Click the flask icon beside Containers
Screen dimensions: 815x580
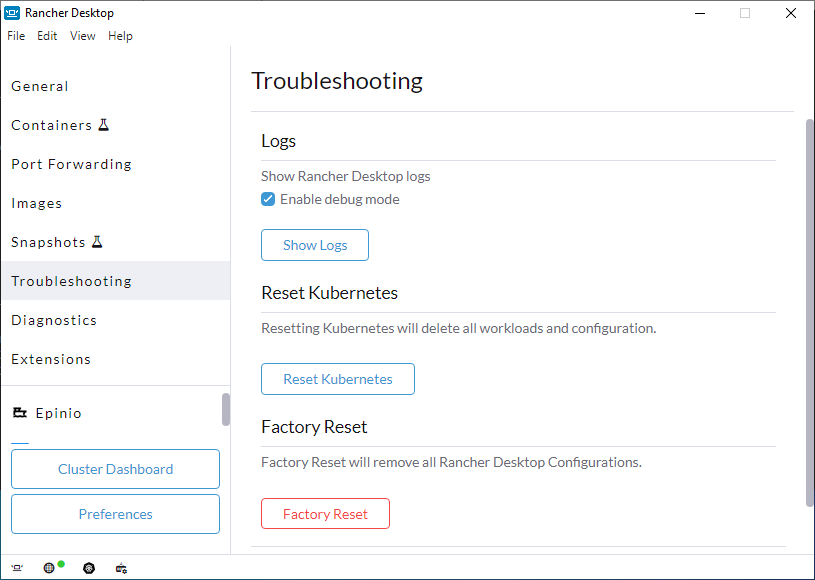click(x=104, y=125)
